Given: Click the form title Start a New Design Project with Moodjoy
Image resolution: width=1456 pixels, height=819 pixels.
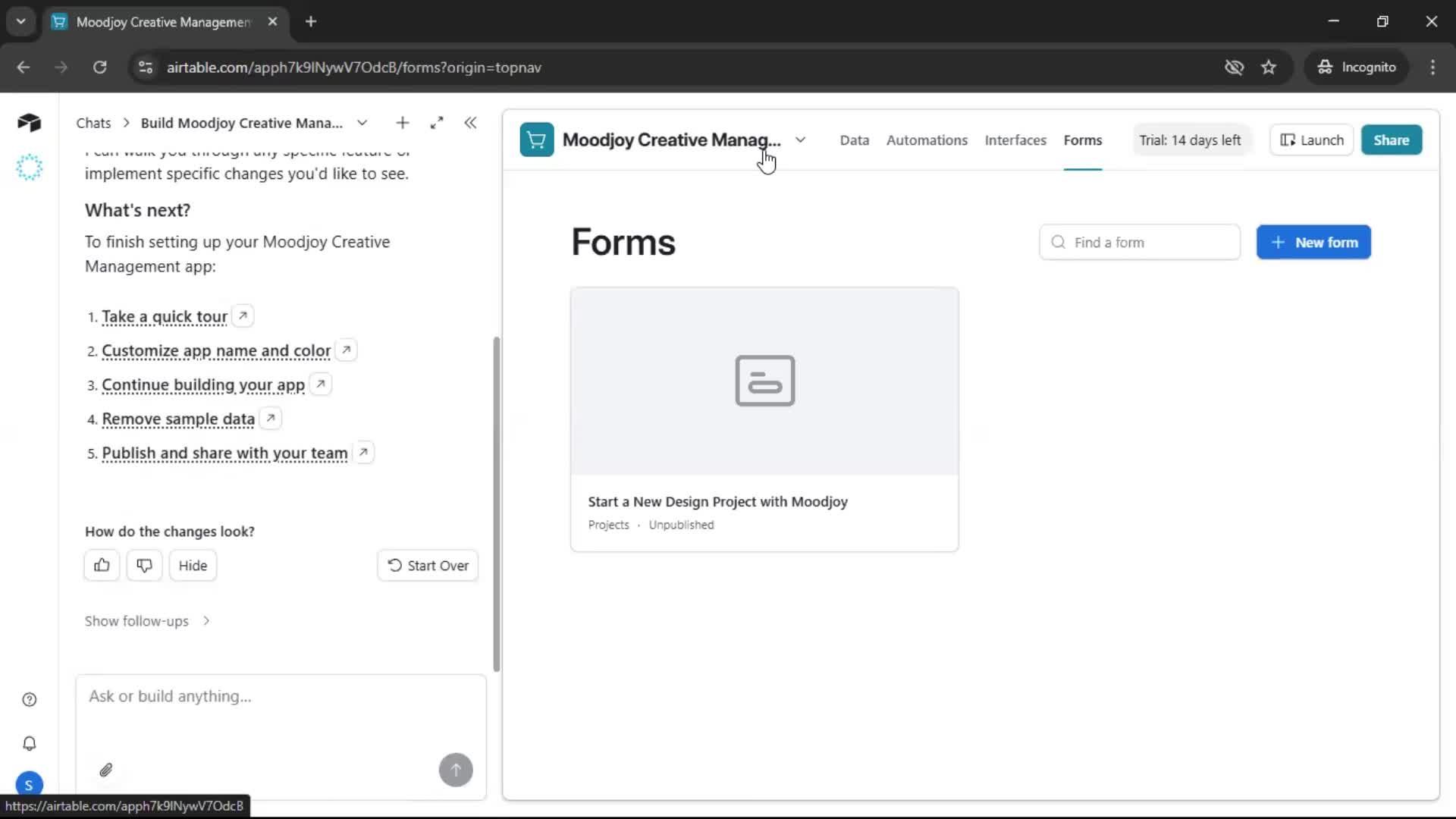Looking at the screenshot, I should pyautogui.click(x=717, y=501).
